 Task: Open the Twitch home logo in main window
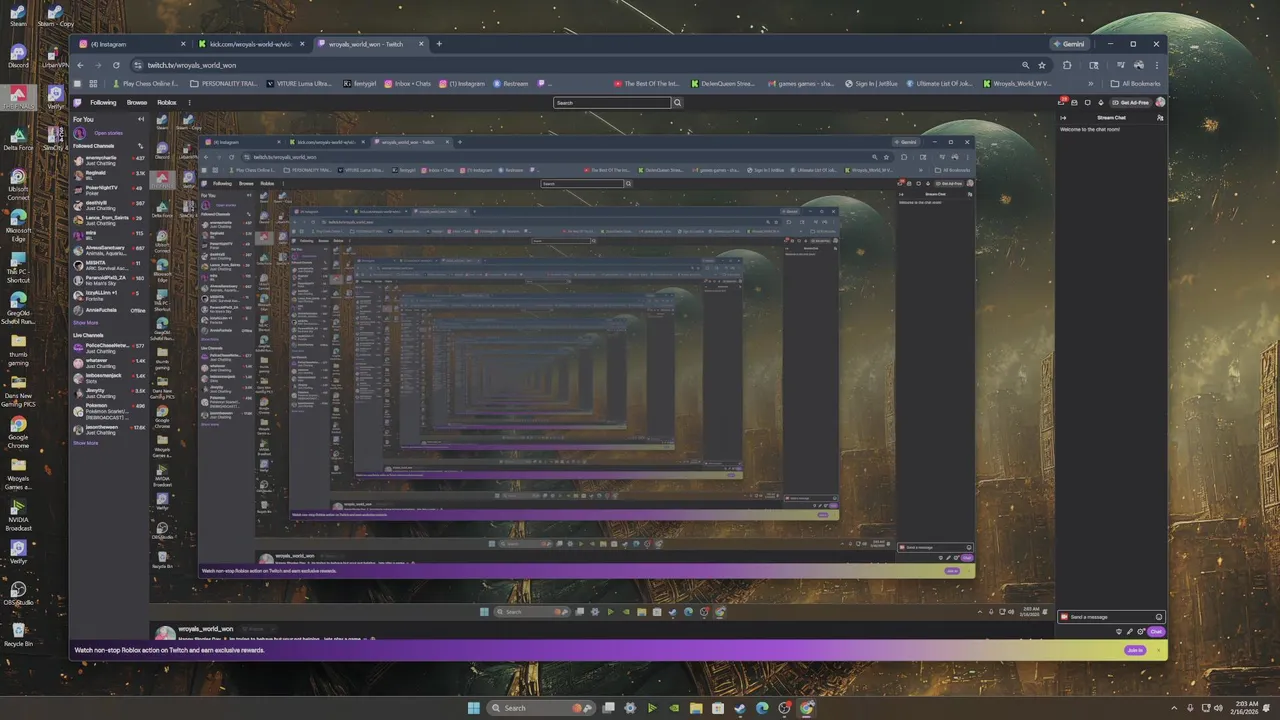pyautogui.click(x=79, y=102)
